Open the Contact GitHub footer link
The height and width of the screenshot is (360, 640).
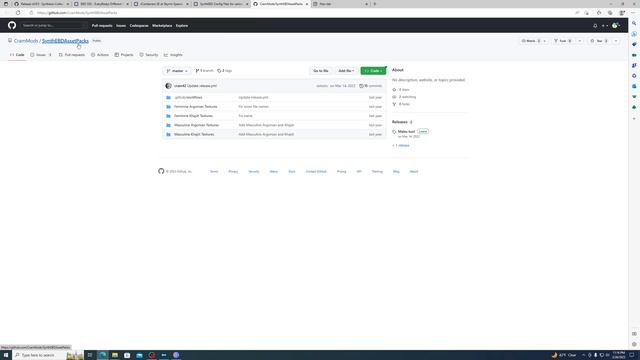pos(316,172)
